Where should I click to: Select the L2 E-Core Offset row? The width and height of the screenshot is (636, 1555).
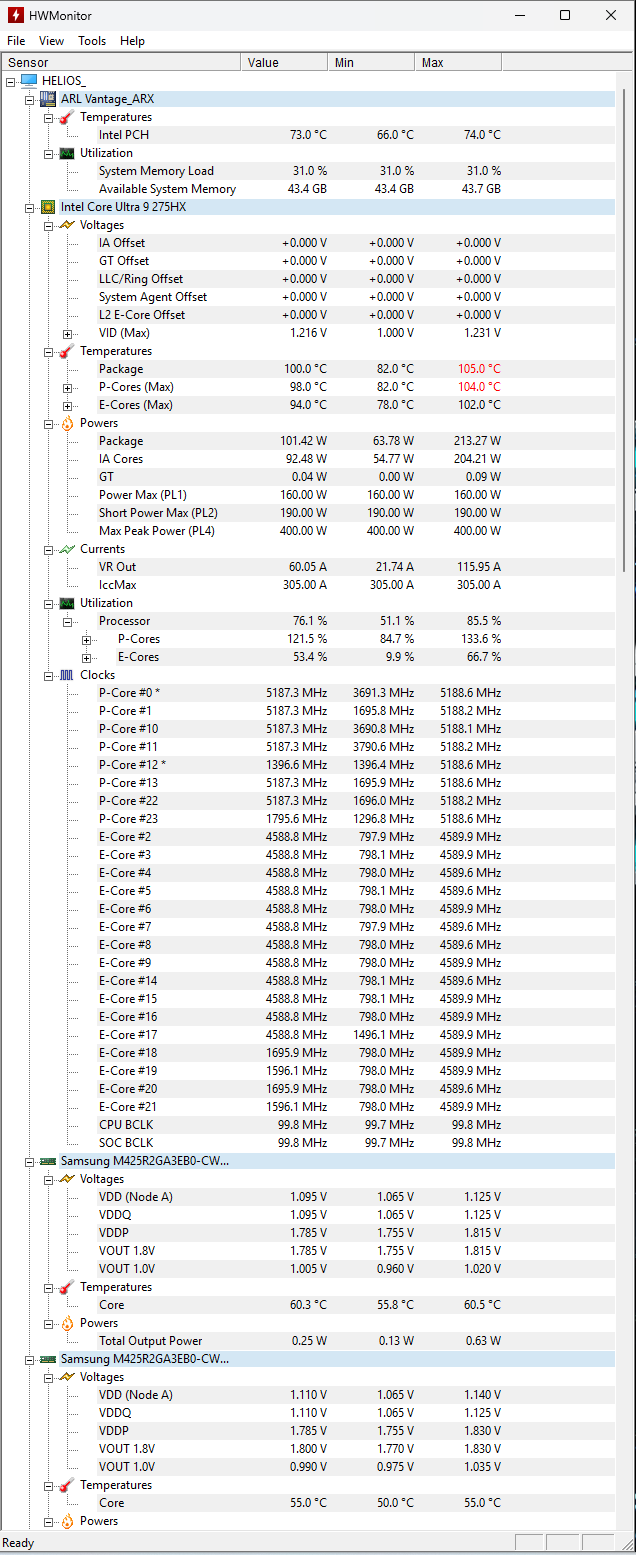308,315
